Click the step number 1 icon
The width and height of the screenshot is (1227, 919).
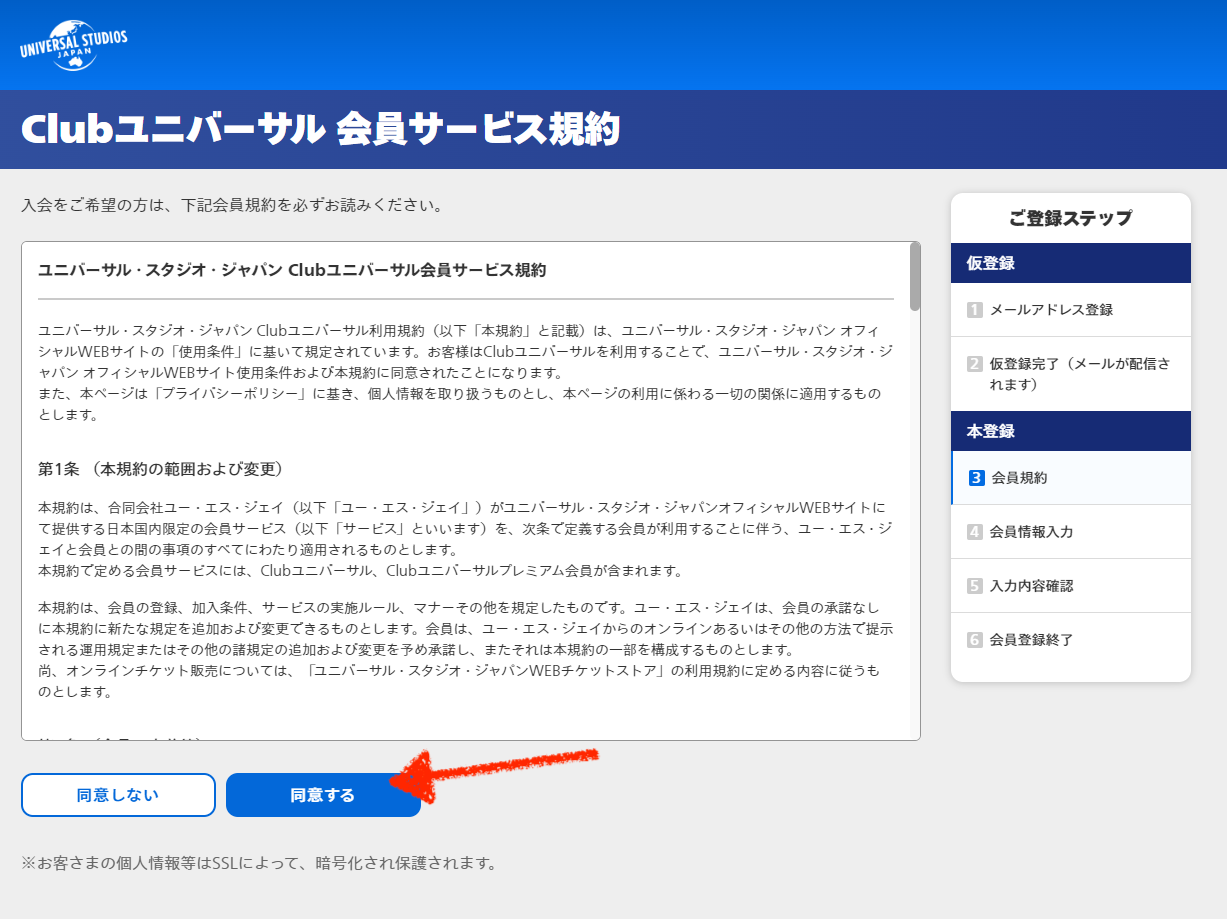(975, 310)
